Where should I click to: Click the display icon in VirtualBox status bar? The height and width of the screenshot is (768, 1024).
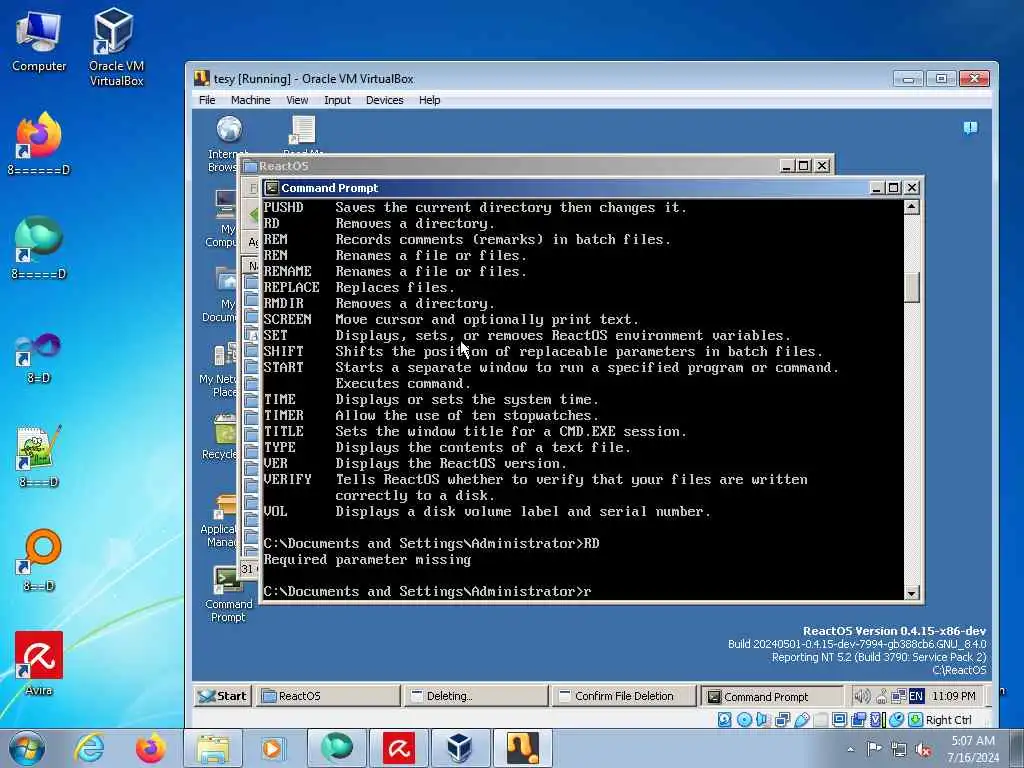840,720
